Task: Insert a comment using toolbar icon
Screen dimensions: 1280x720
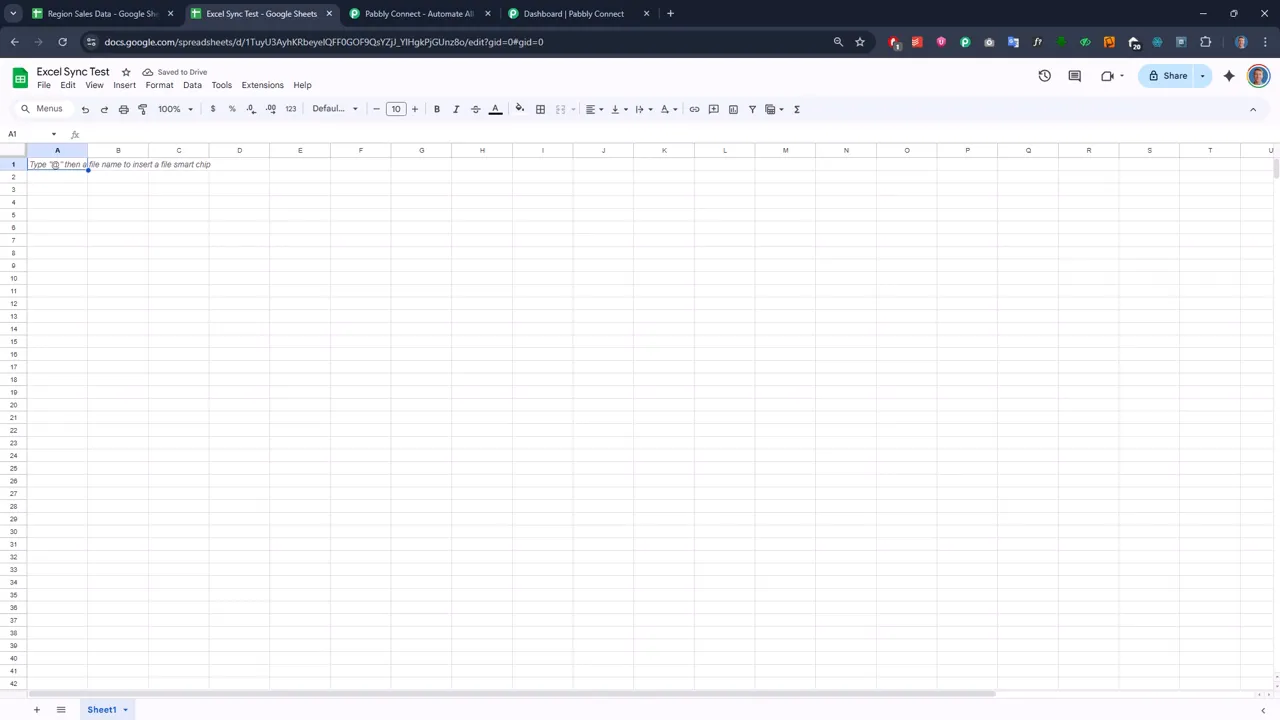Action: point(713,109)
